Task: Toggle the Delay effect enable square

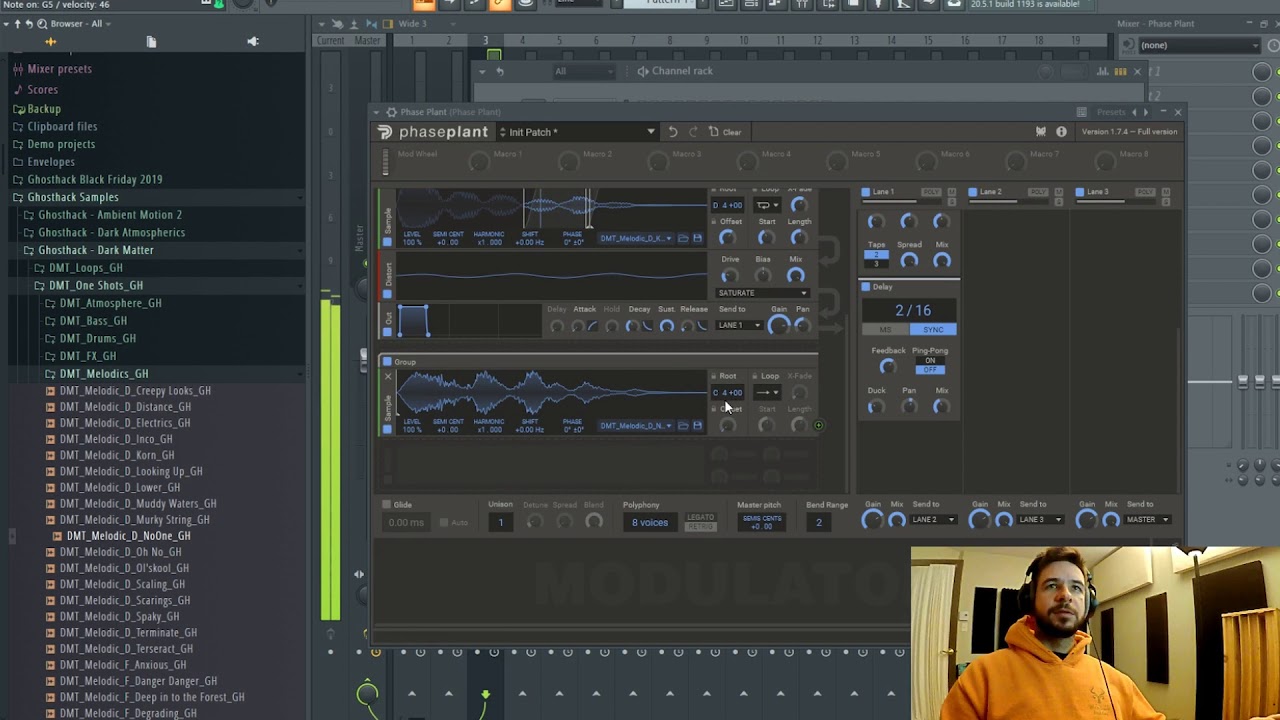Action: (x=866, y=287)
